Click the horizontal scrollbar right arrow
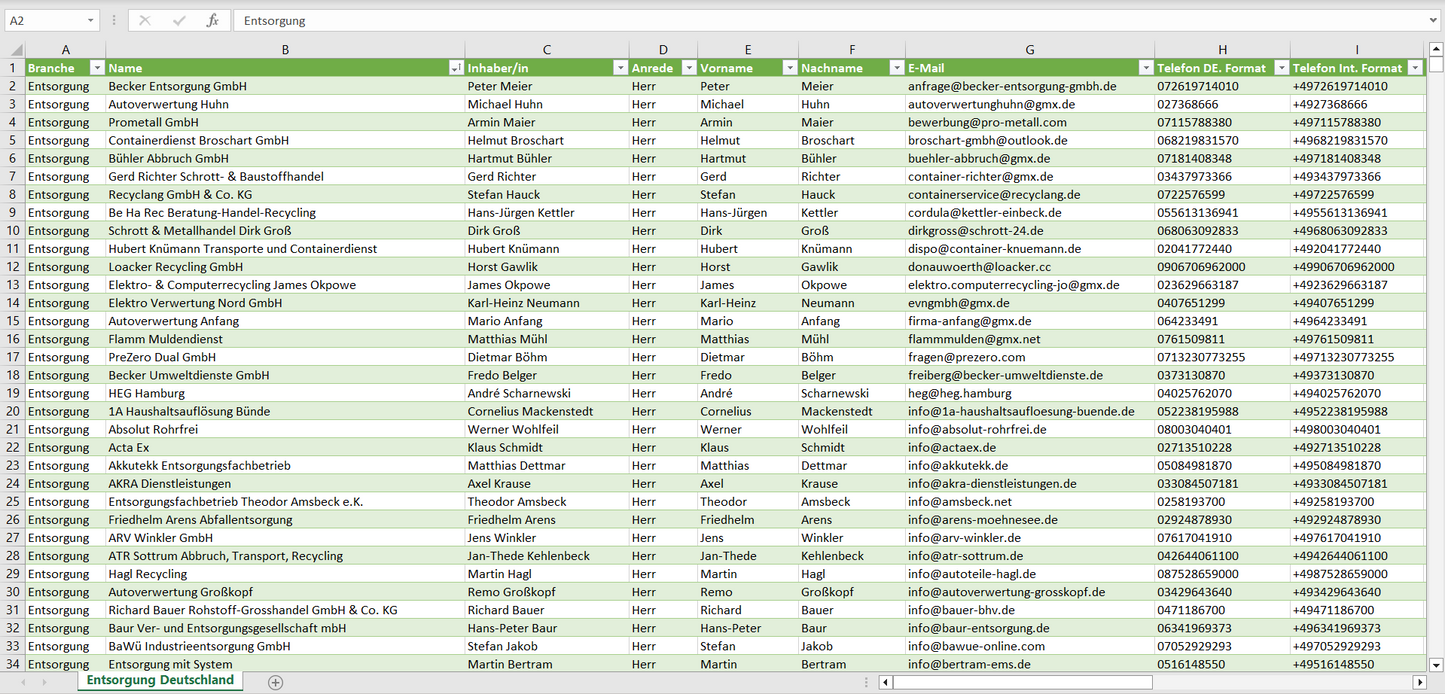The width and height of the screenshot is (1445, 694). (x=1419, y=682)
